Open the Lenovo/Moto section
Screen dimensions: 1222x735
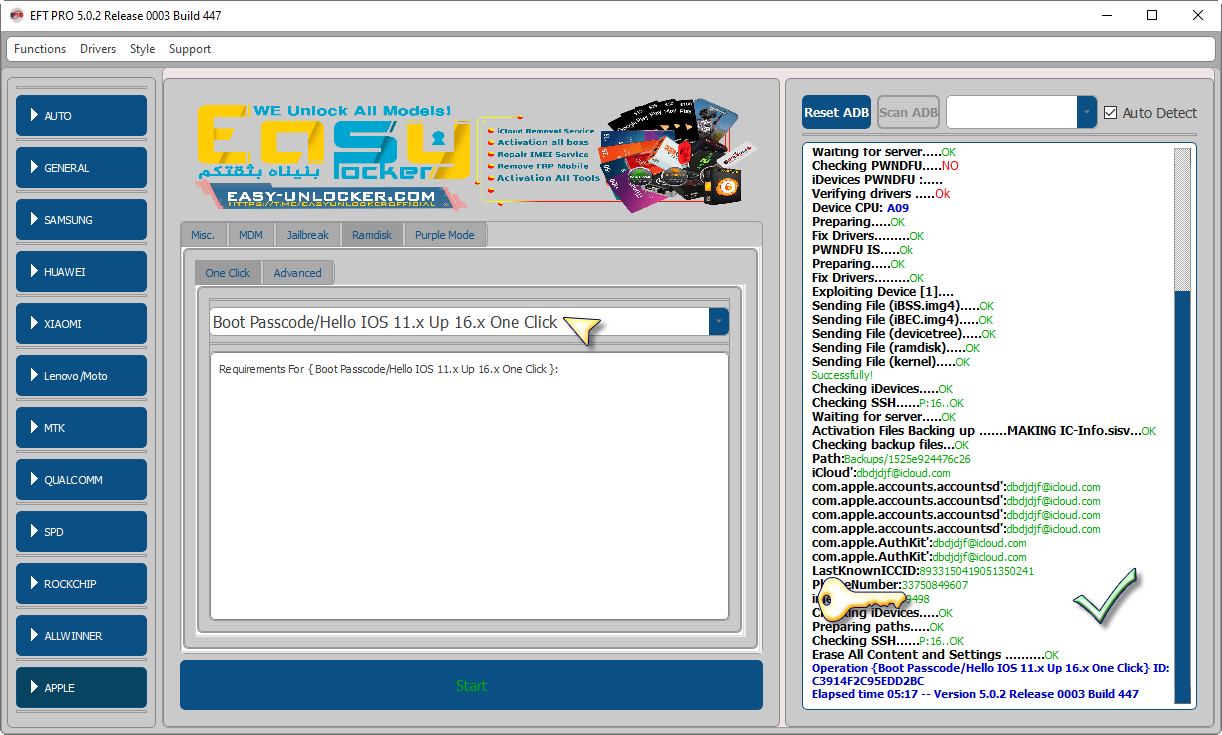[x=81, y=376]
